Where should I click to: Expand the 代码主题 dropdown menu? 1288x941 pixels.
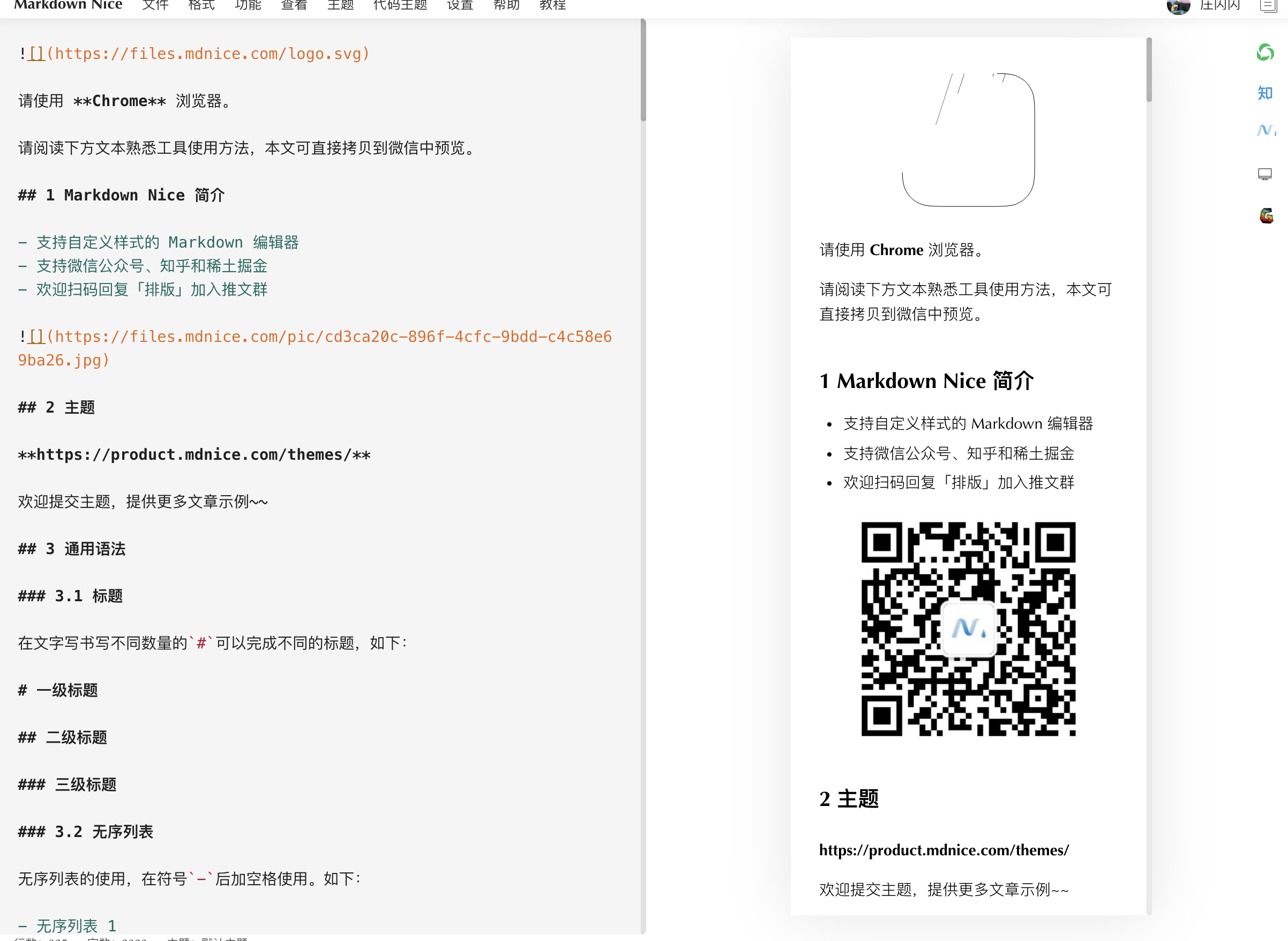(x=400, y=5)
